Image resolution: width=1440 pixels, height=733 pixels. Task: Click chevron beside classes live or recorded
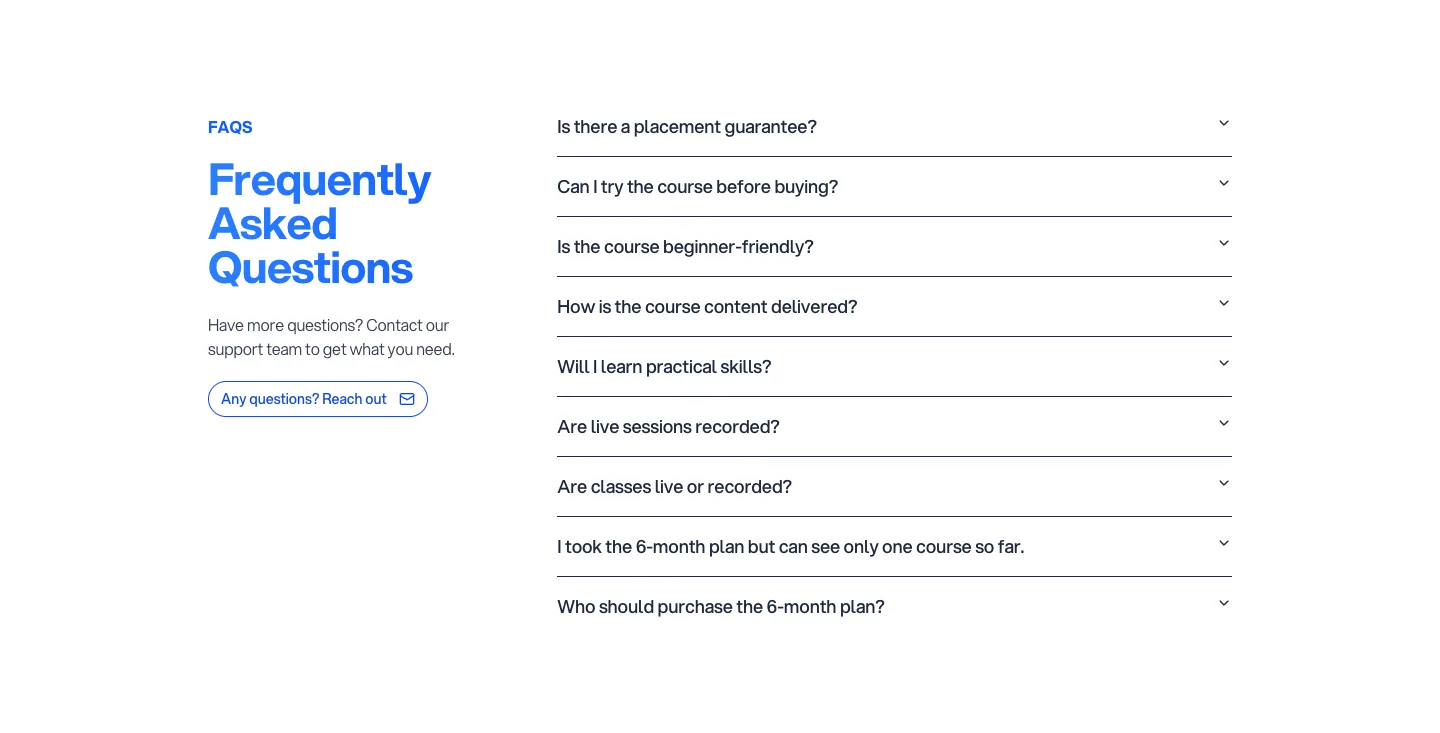click(x=1223, y=483)
